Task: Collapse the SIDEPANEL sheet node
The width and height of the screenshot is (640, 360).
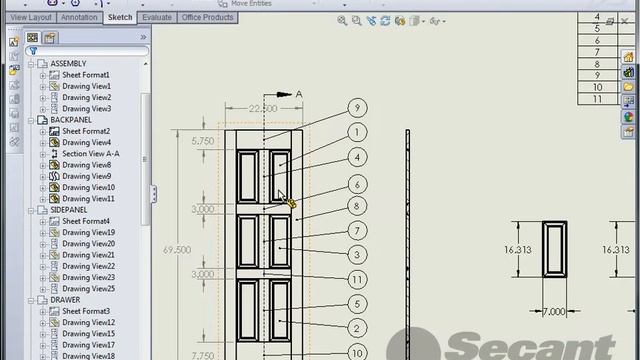Action: click(31, 210)
